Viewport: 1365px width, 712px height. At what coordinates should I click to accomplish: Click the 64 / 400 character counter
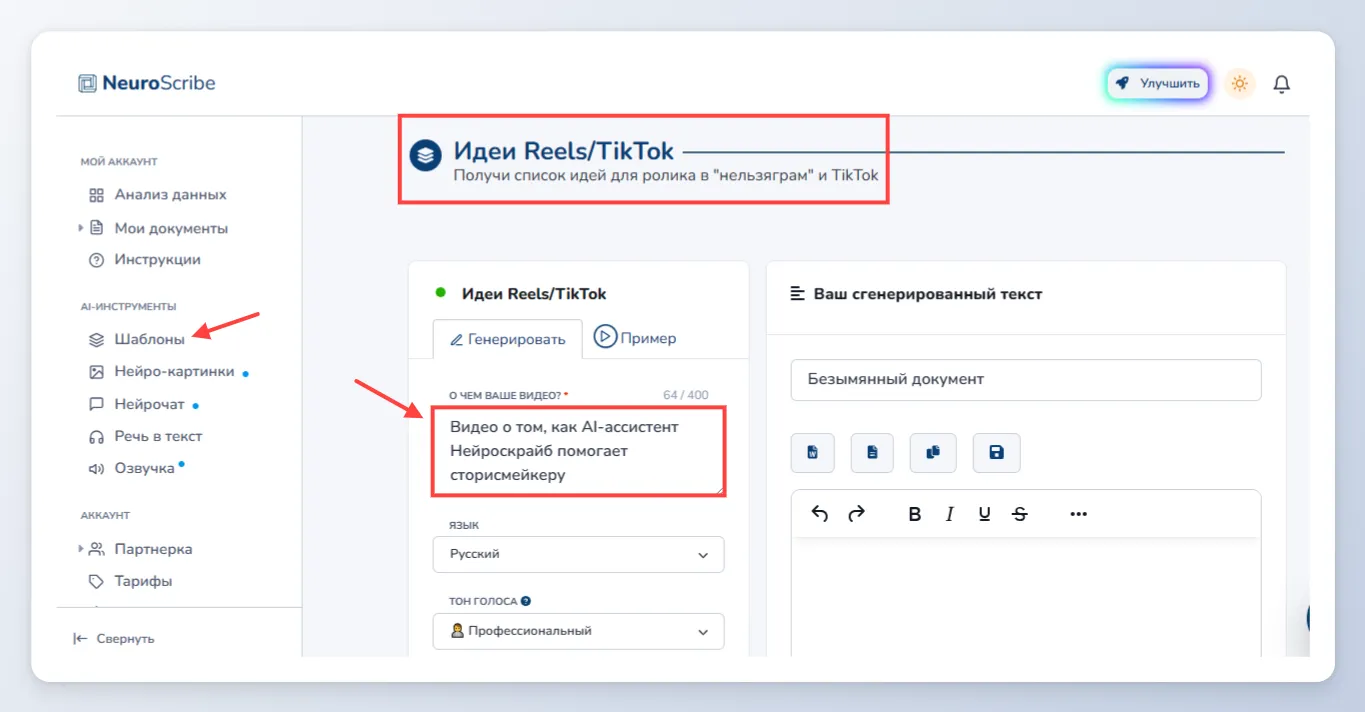coord(686,395)
